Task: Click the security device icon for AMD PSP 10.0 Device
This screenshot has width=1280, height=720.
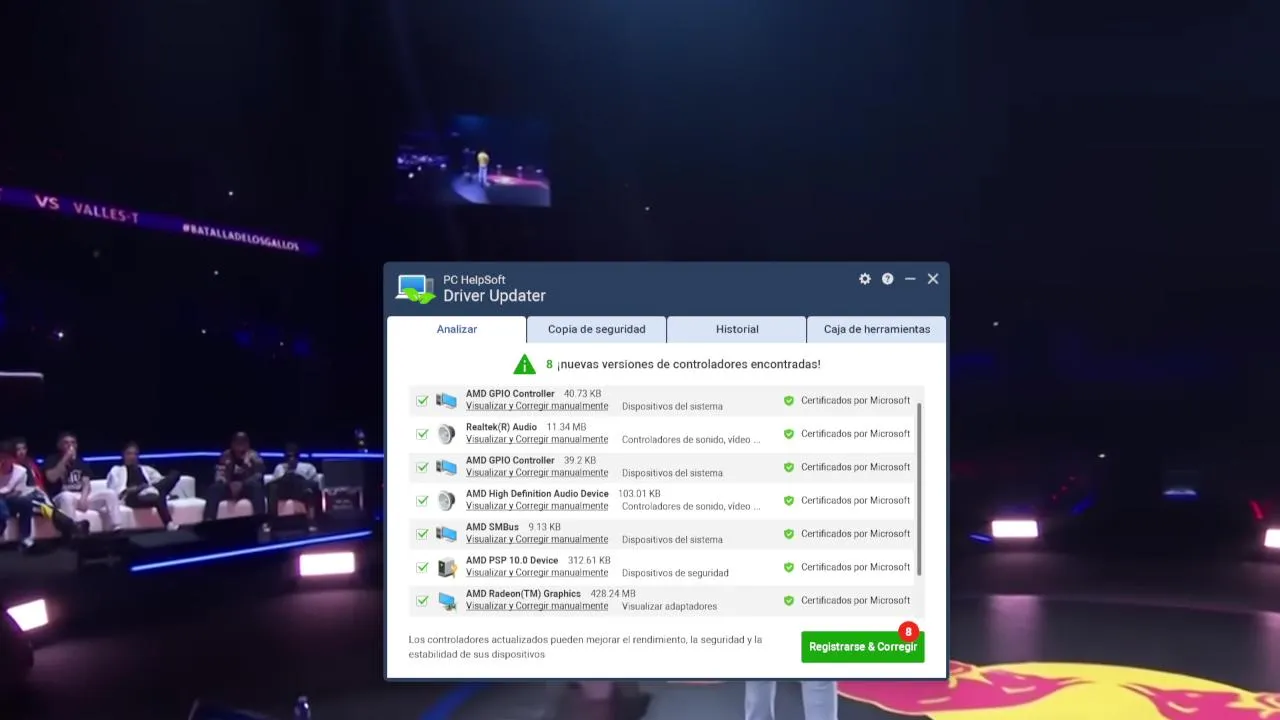Action: coord(447,567)
